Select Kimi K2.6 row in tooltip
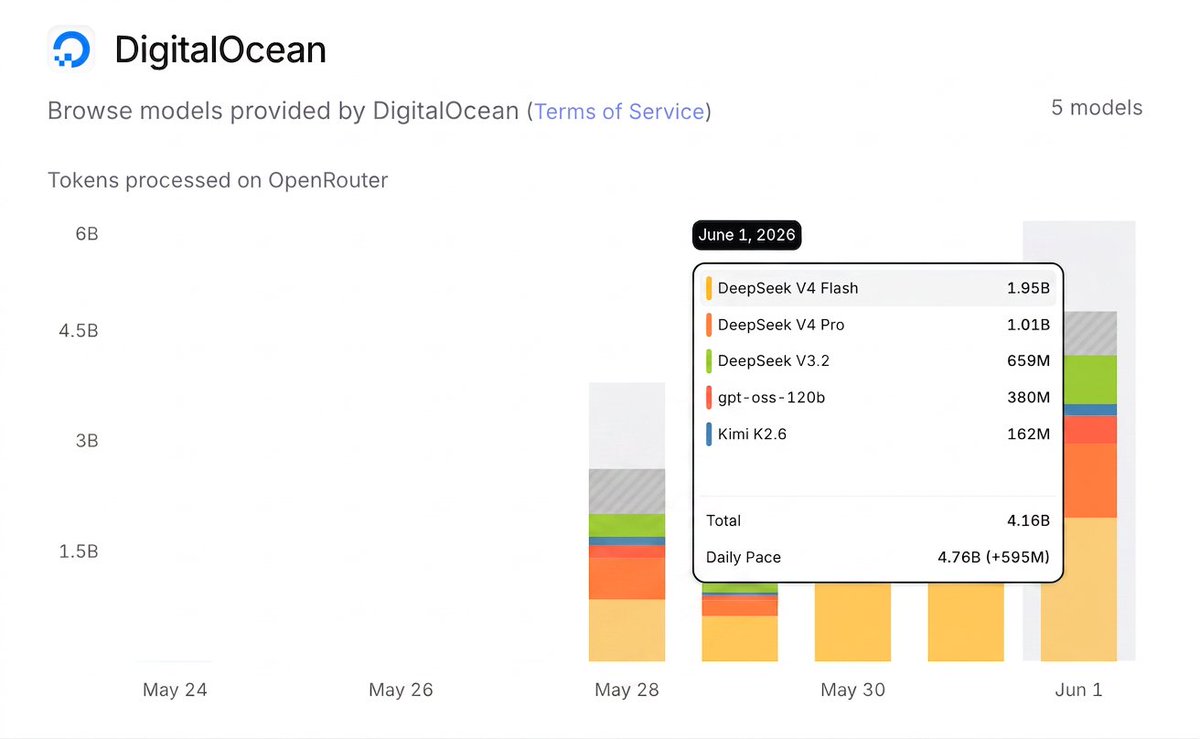This screenshot has width=1200, height=739. click(878, 434)
